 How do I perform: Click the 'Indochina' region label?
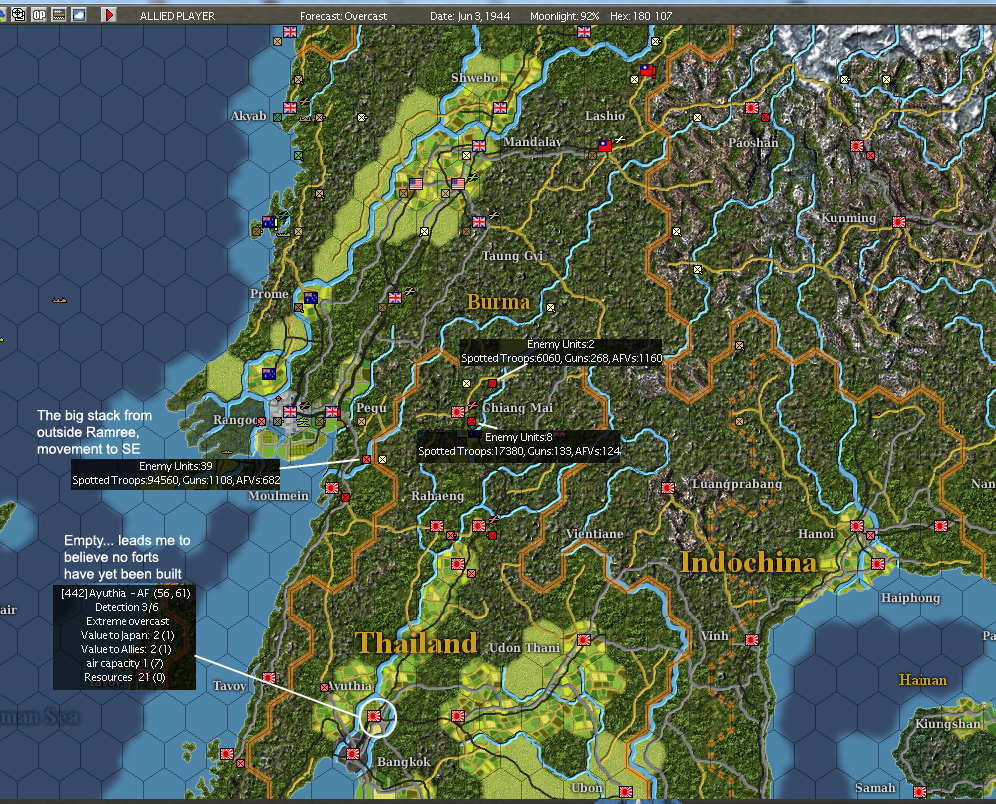[x=748, y=563]
